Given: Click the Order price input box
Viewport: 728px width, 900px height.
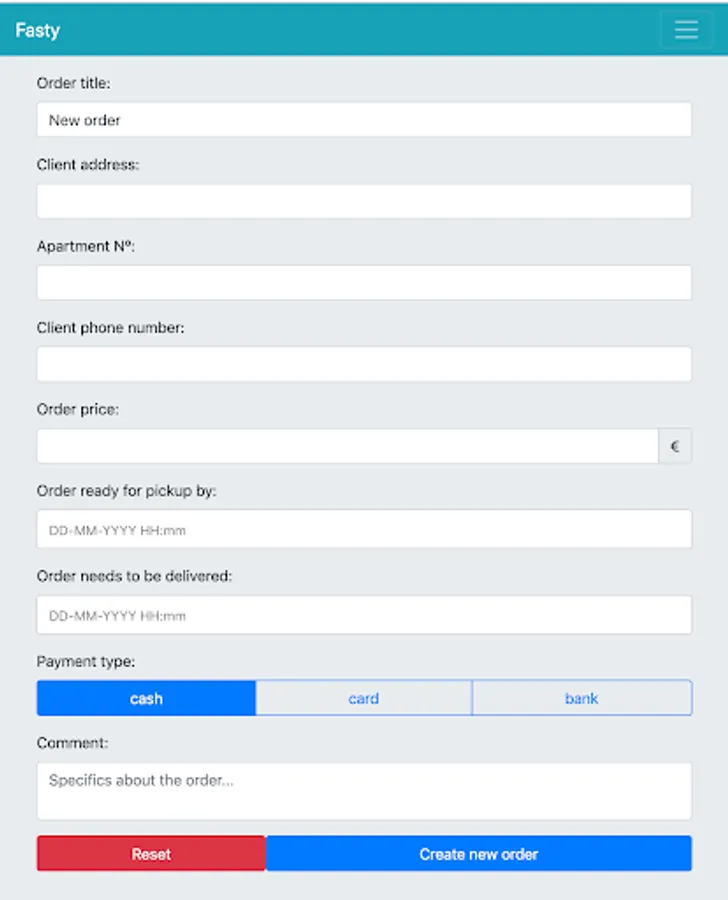Looking at the screenshot, I should 347,447.
